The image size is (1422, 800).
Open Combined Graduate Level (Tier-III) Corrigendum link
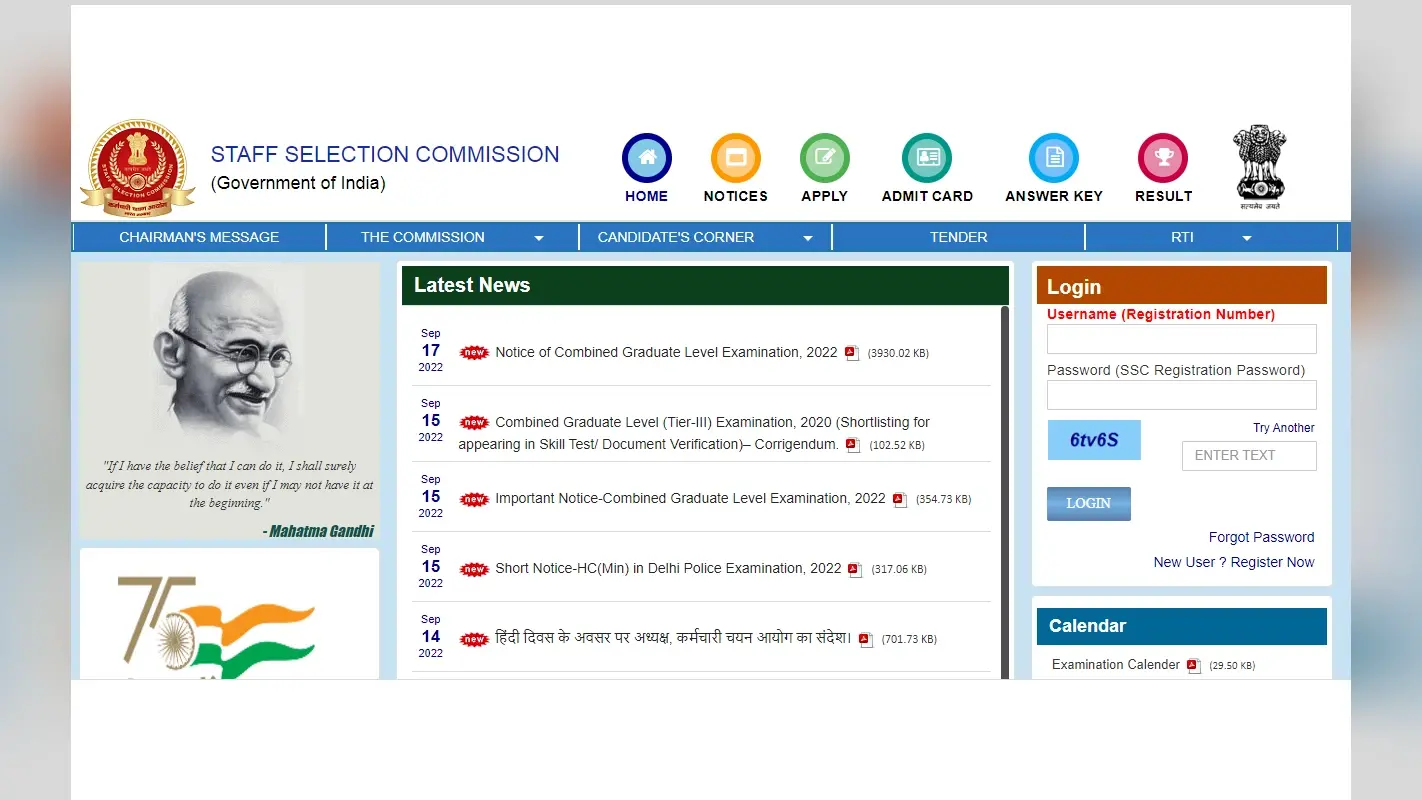(695, 433)
